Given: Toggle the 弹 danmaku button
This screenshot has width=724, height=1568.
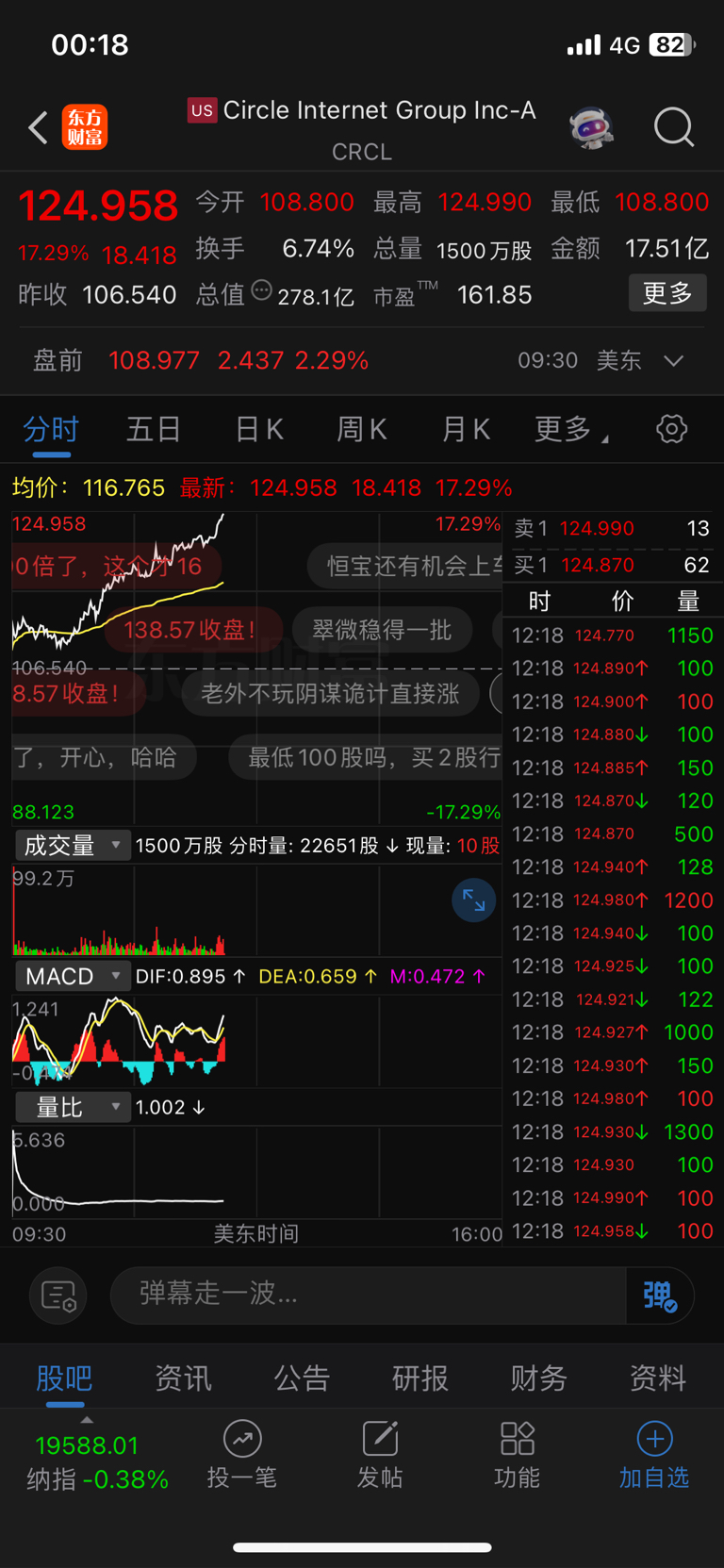Looking at the screenshot, I should (x=660, y=1296).
